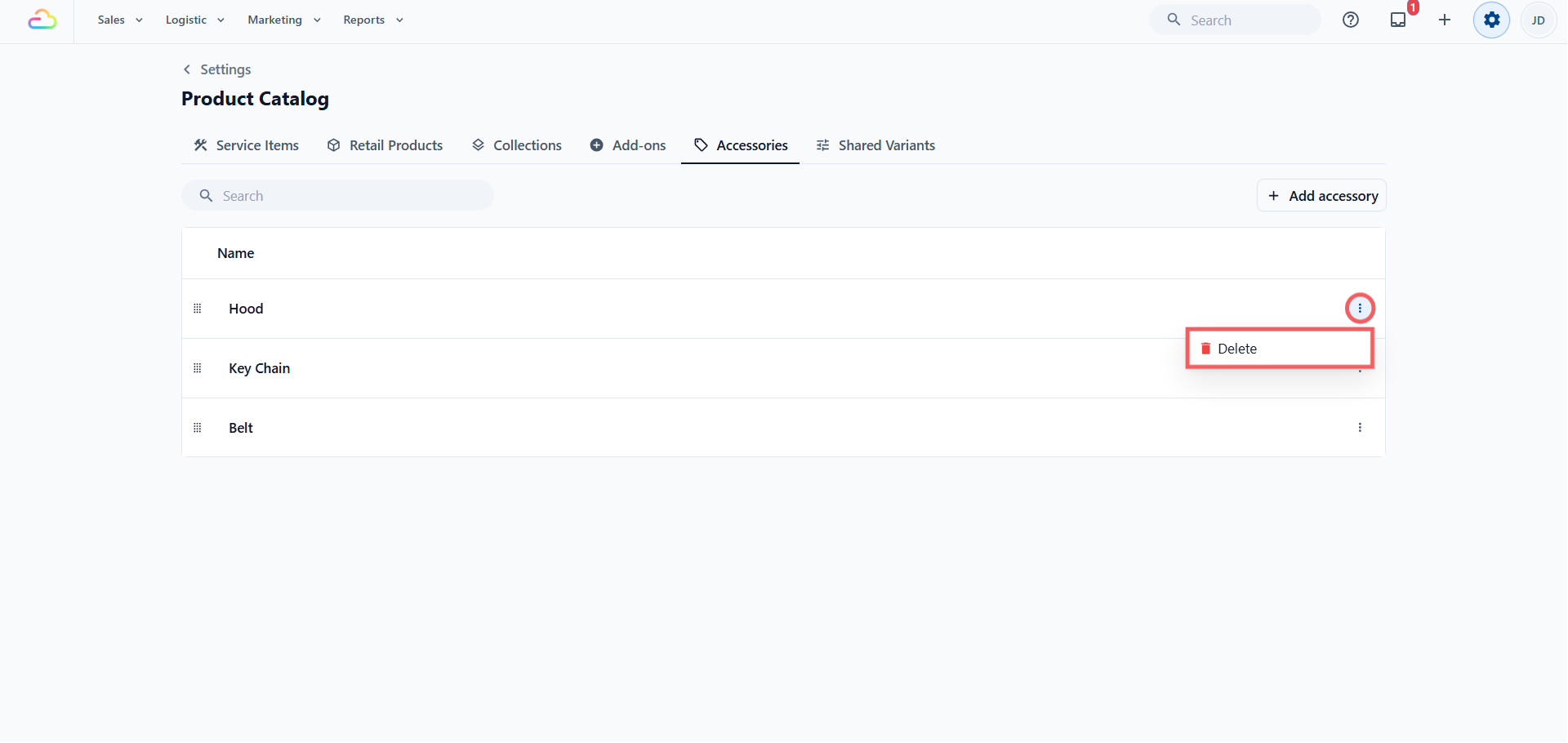Click the drag handle for Hood
This screenshot has height=743, width=1568.
pyautogui.click(x=197, y=309)
